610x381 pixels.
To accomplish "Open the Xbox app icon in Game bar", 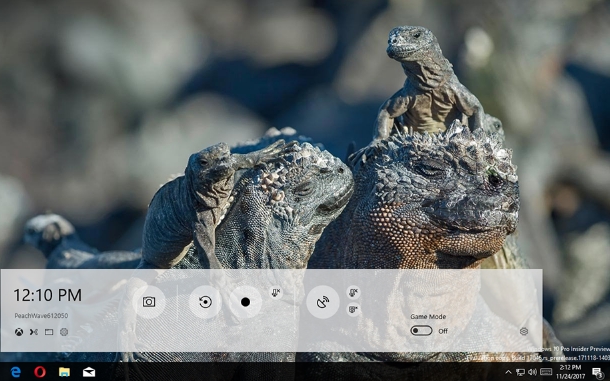I will click(19, 332).
